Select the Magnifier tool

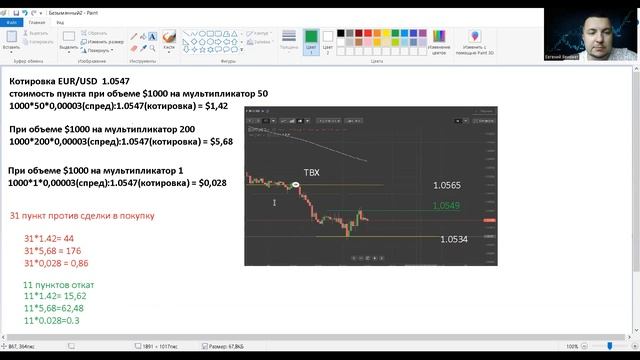pyautogui.click(x=152, y=49)
